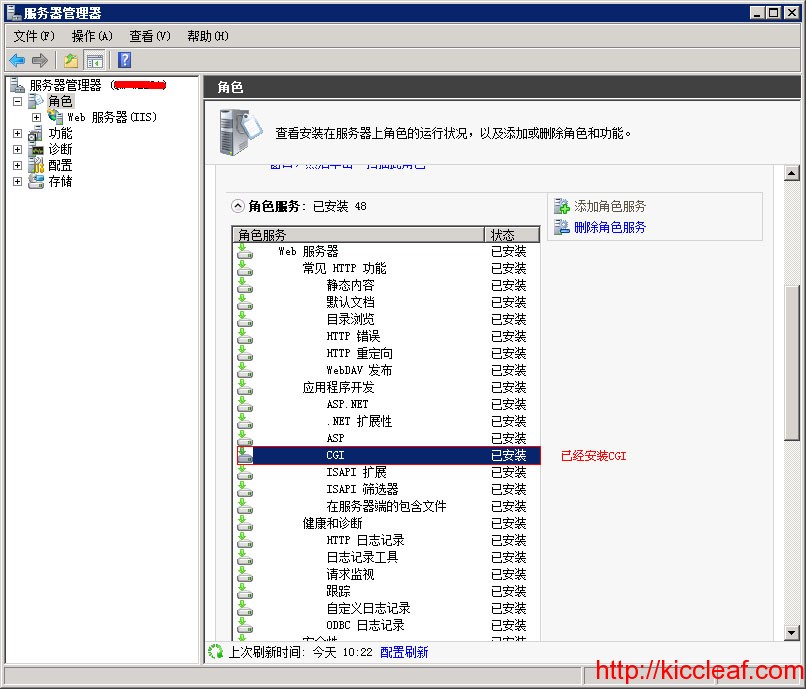Select the 日志记录工具 row
The image size is (806, 689).
[389, 557]
